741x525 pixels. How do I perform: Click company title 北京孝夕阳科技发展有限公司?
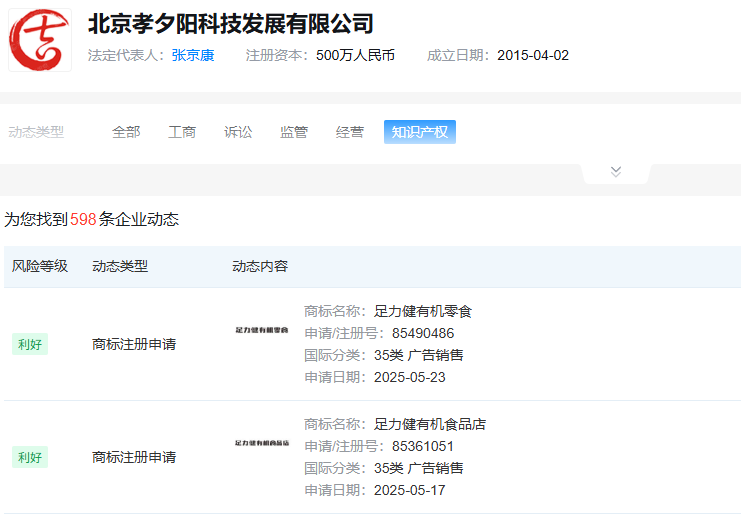click(231, 24)
